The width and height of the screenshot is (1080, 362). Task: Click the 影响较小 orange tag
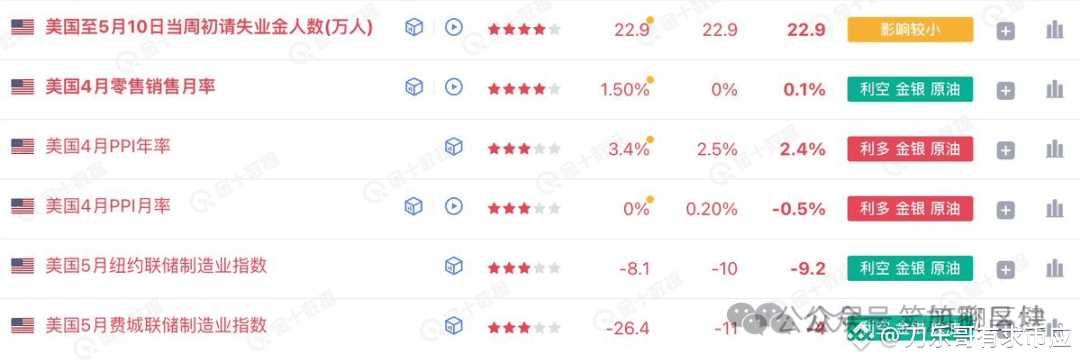910,30
